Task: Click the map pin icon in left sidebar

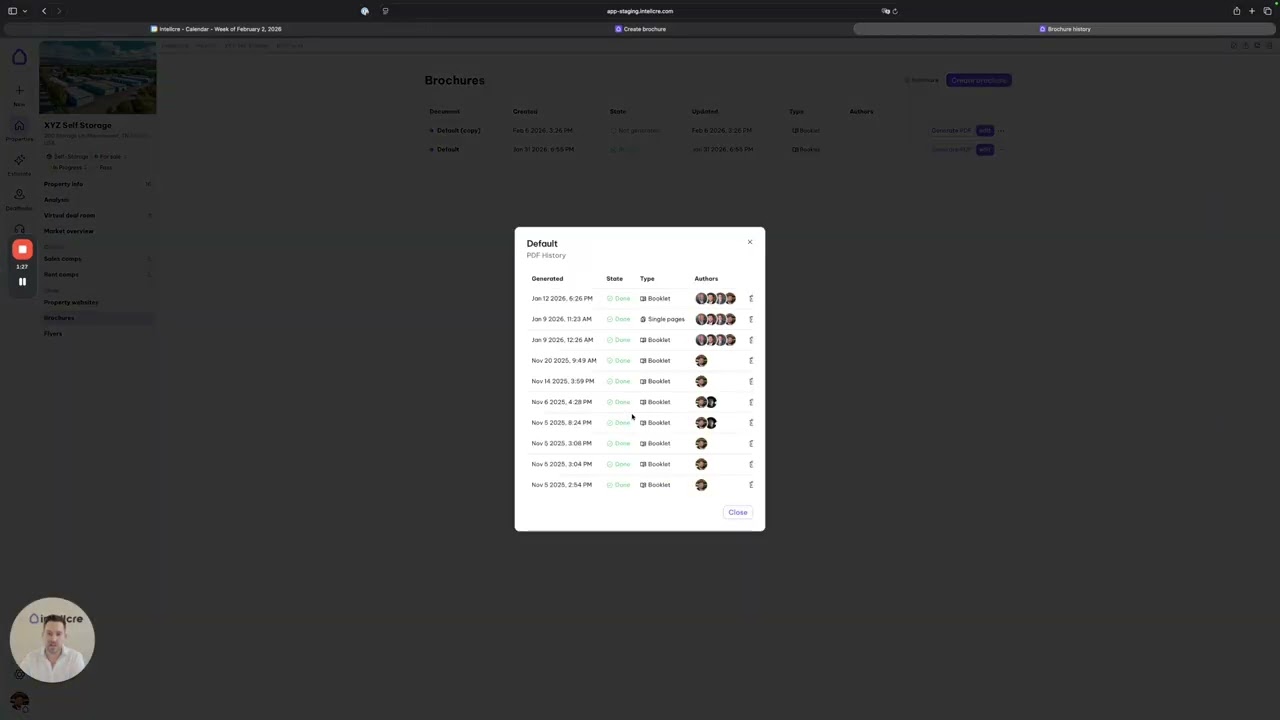Action: pos(19,196)
